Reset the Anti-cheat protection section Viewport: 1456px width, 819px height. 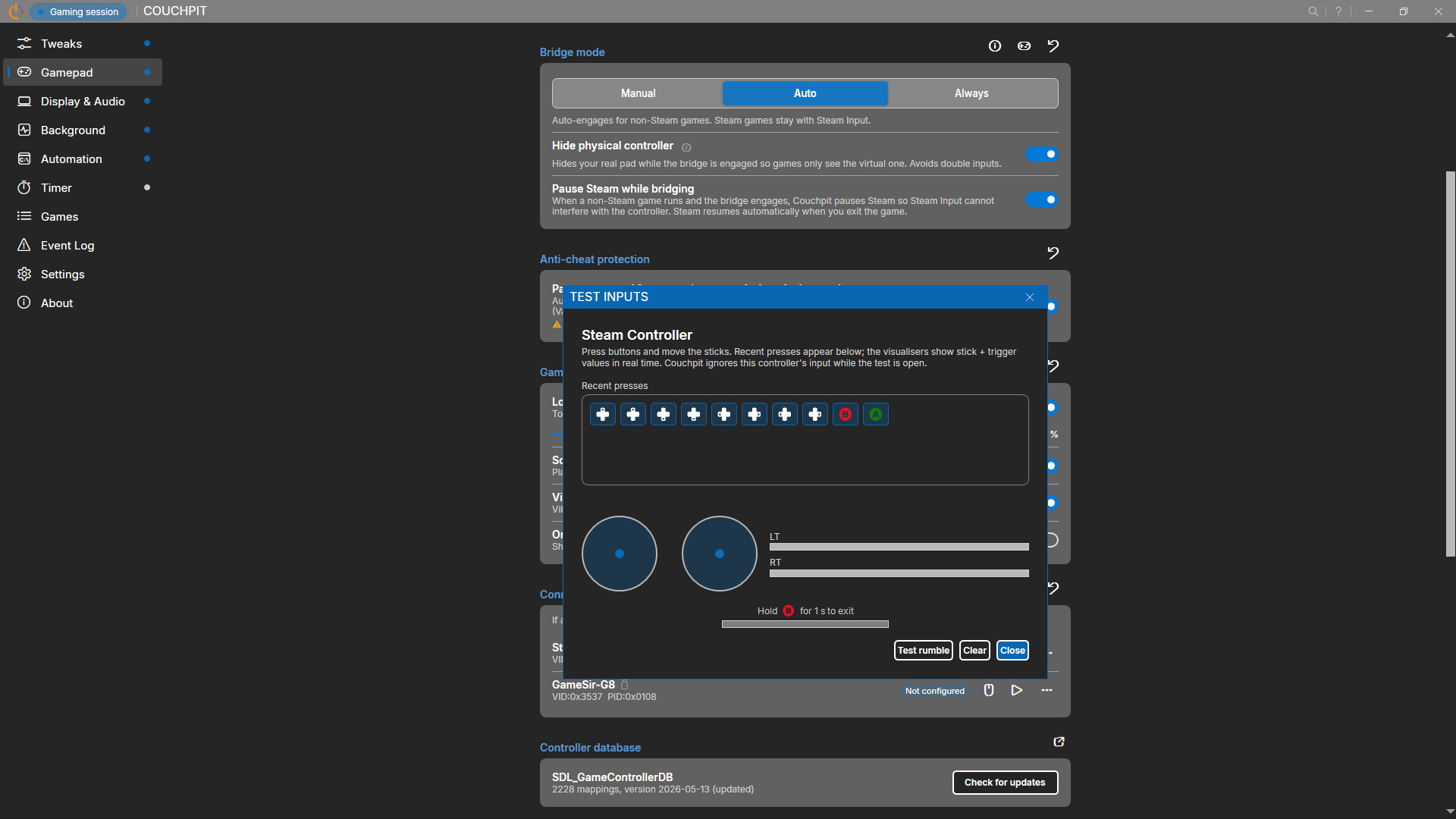1053,253
